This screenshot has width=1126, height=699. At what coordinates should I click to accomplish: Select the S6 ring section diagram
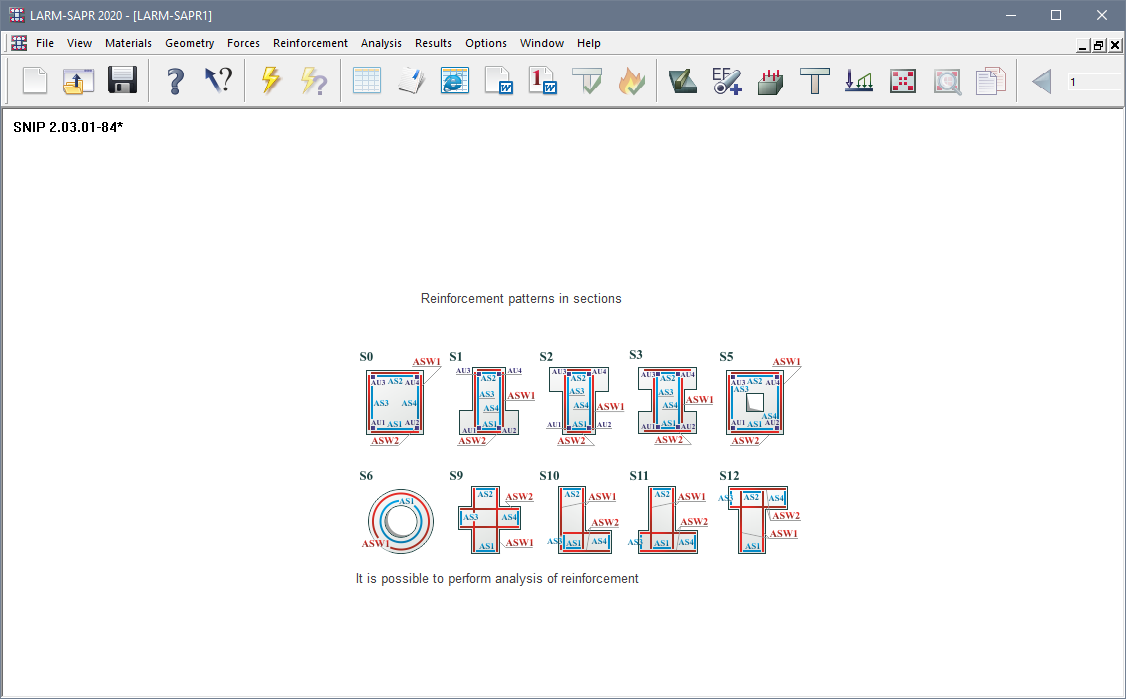(400, 520)
